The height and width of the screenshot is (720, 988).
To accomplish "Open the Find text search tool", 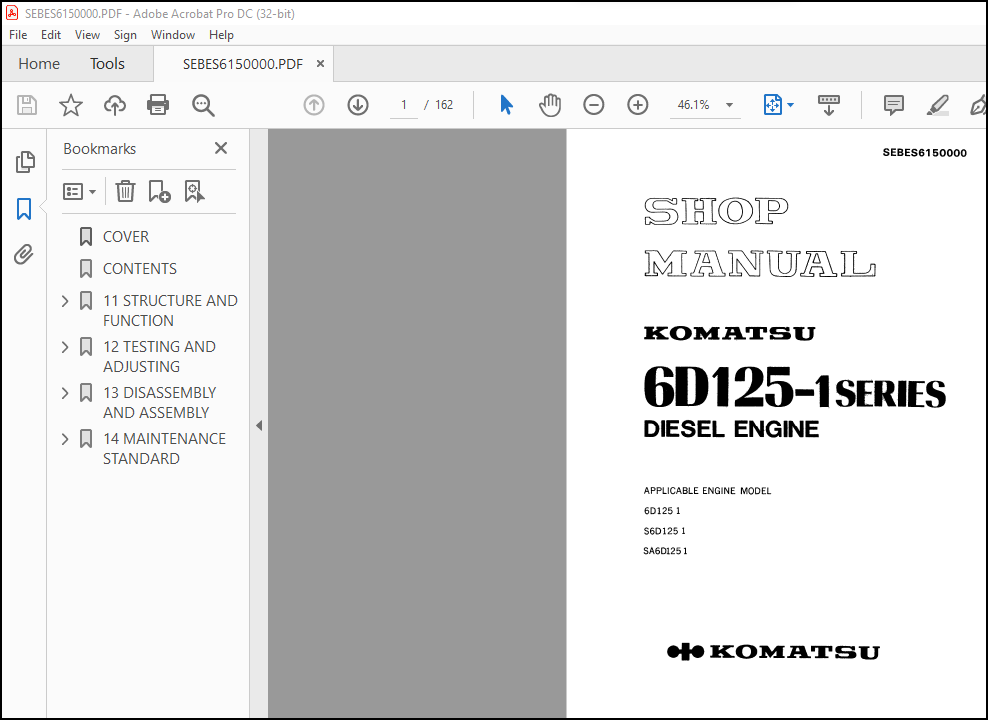I will pyautogui.click(x=203, y=105).
